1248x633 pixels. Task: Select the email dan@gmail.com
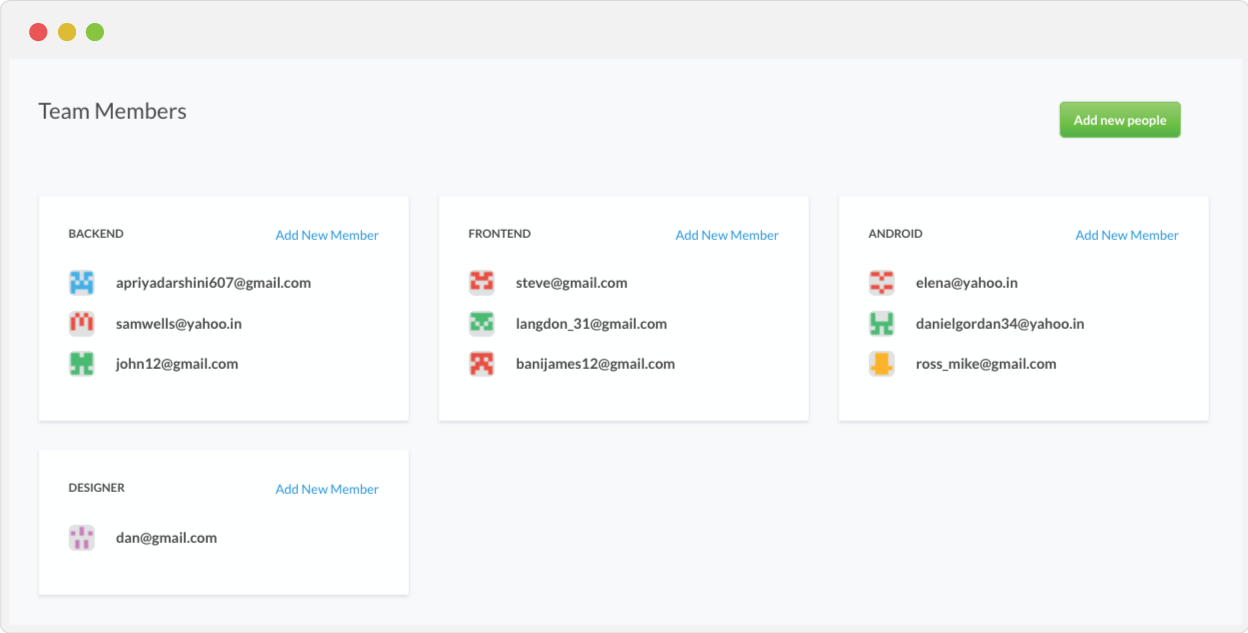click(166, 538)
